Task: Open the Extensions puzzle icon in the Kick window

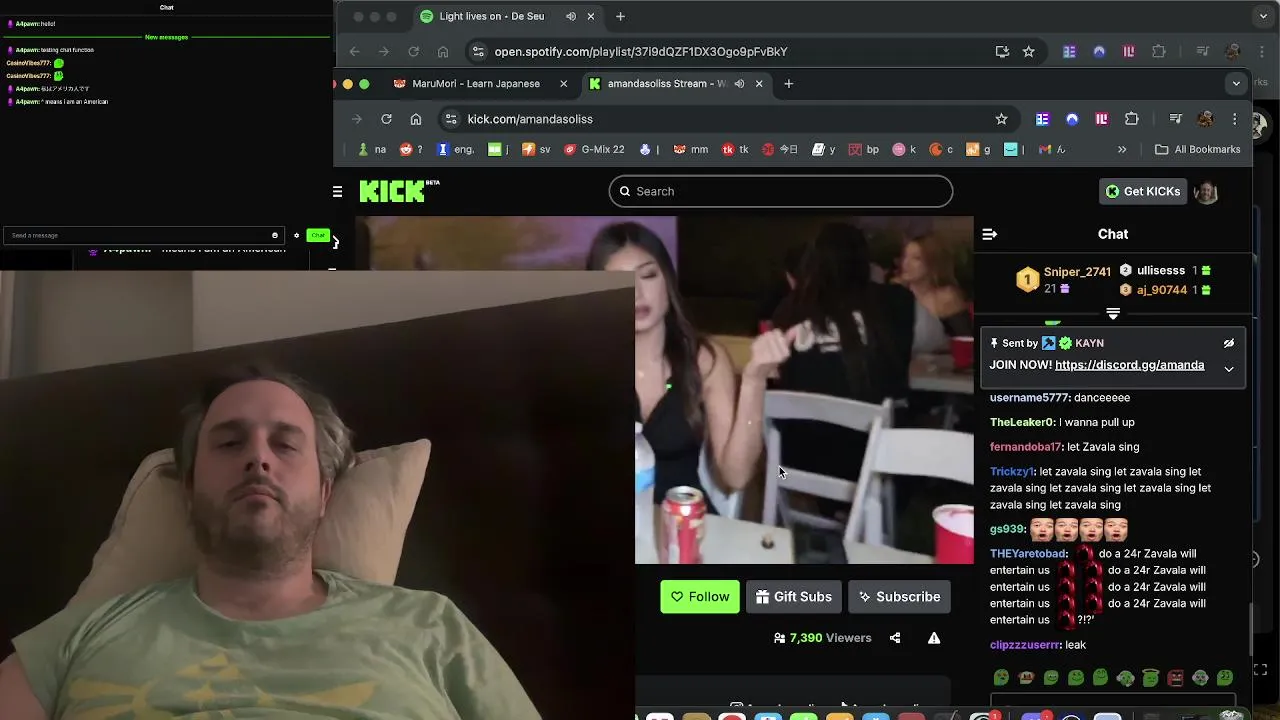Action: pos(1132,119)
